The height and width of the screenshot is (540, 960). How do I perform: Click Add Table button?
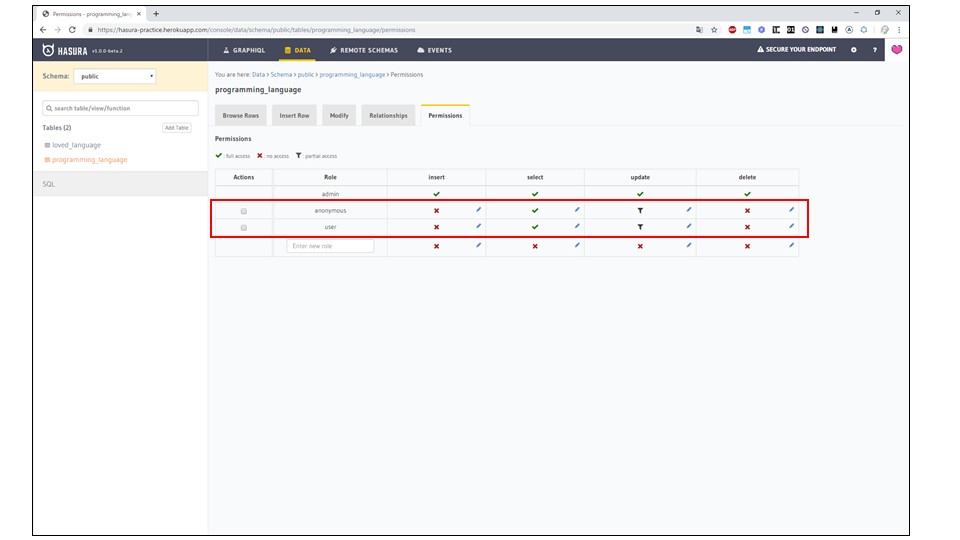(x=176, y=127)
